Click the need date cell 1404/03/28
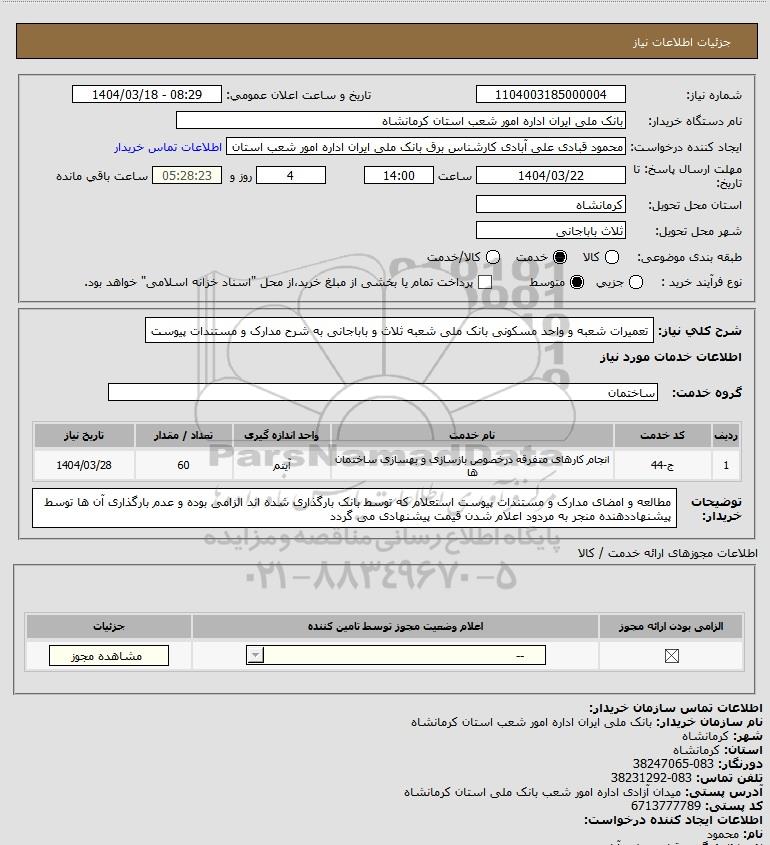Viewport: 770px width, 845px height. click(x=84, y=465)
